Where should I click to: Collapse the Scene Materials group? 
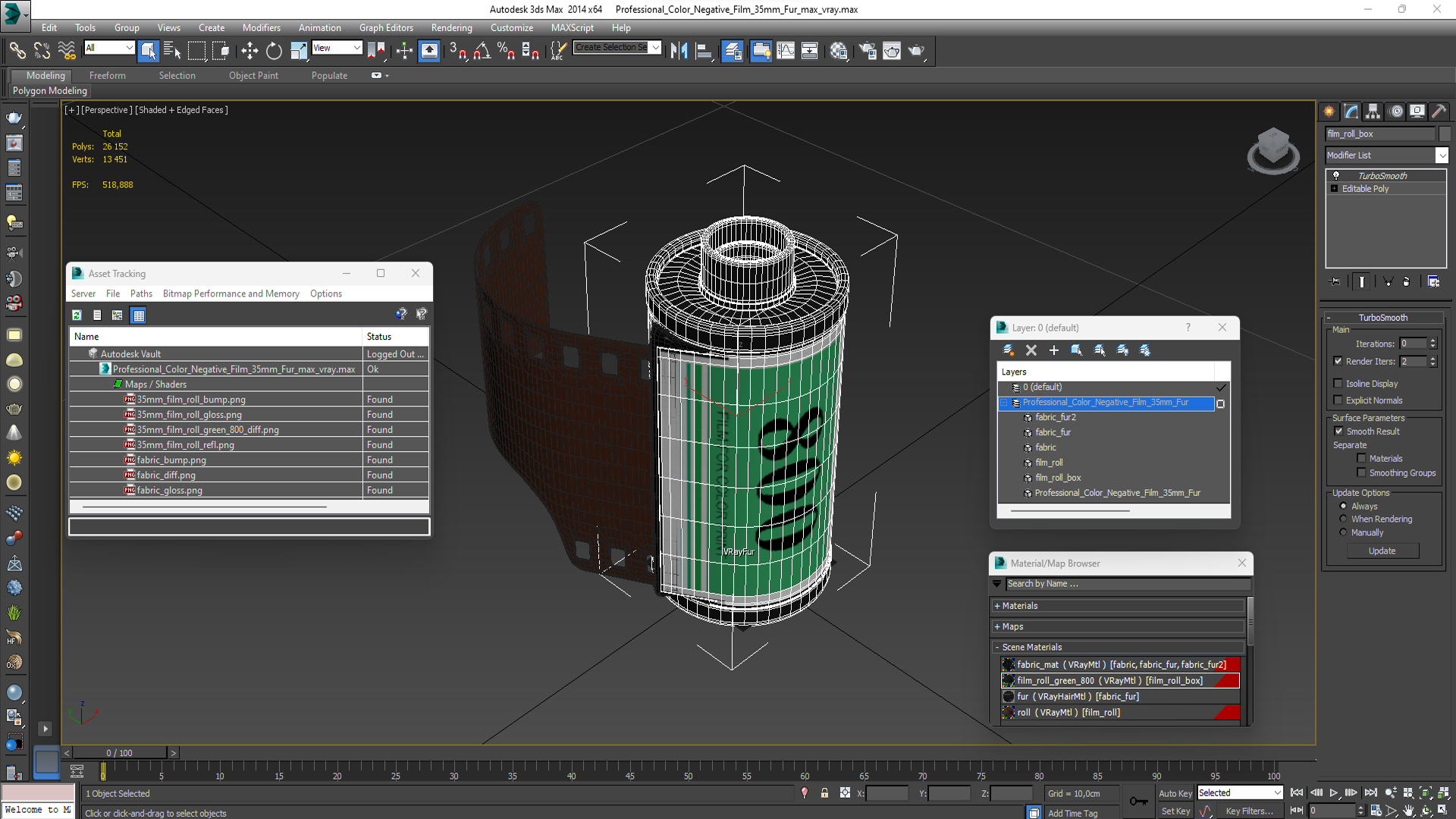(x=1119, y=647)
